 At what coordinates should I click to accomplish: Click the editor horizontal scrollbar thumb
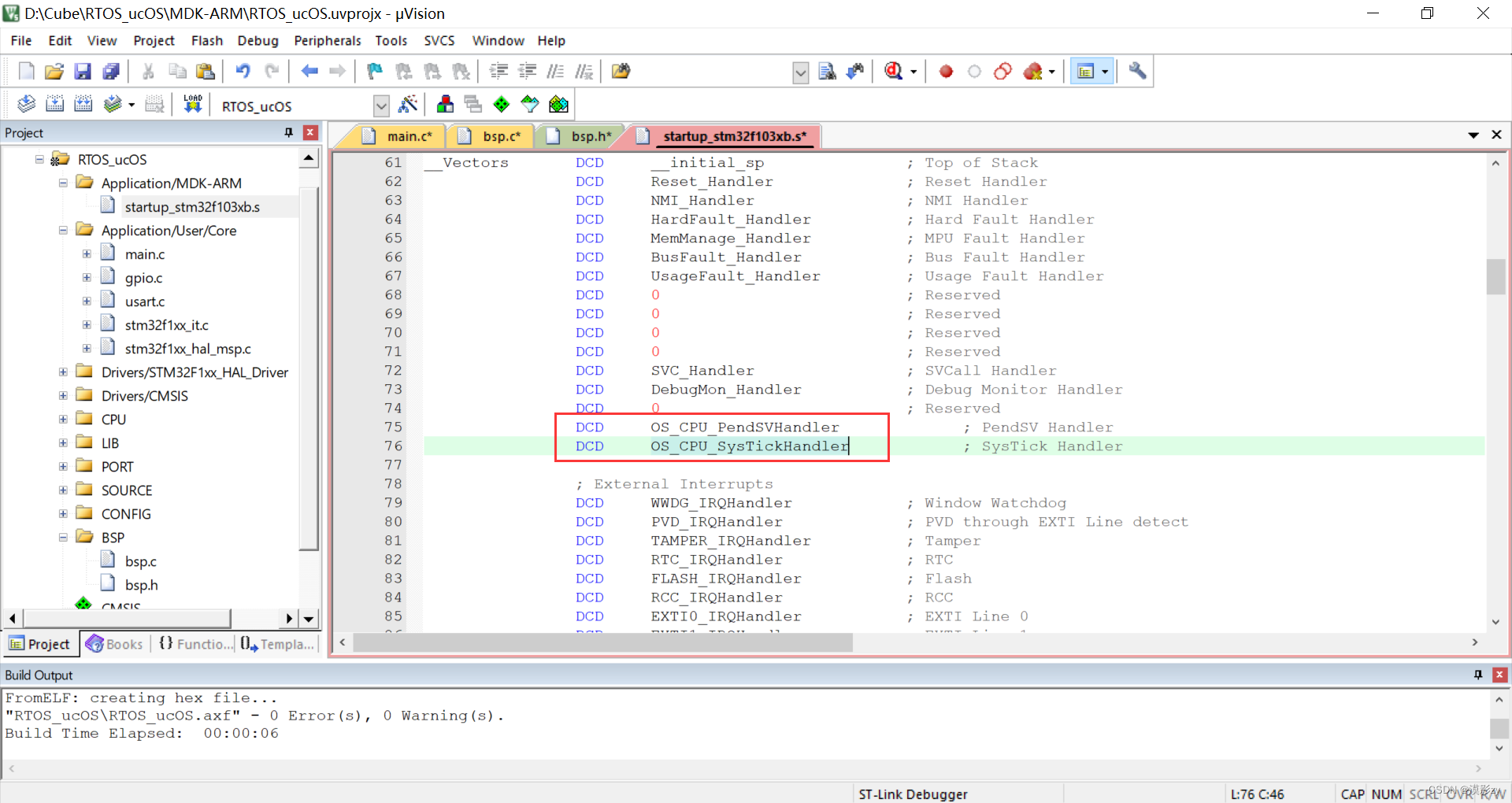[x=602, y=642]
